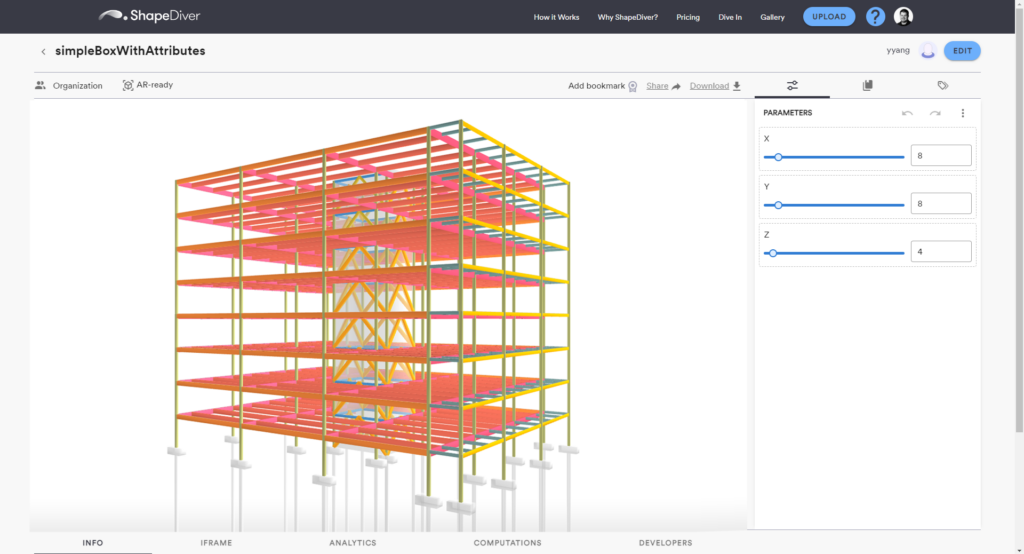Click the simpleBoxWithAttributes title
1024x554 pixels.
[x=130, y=51]
